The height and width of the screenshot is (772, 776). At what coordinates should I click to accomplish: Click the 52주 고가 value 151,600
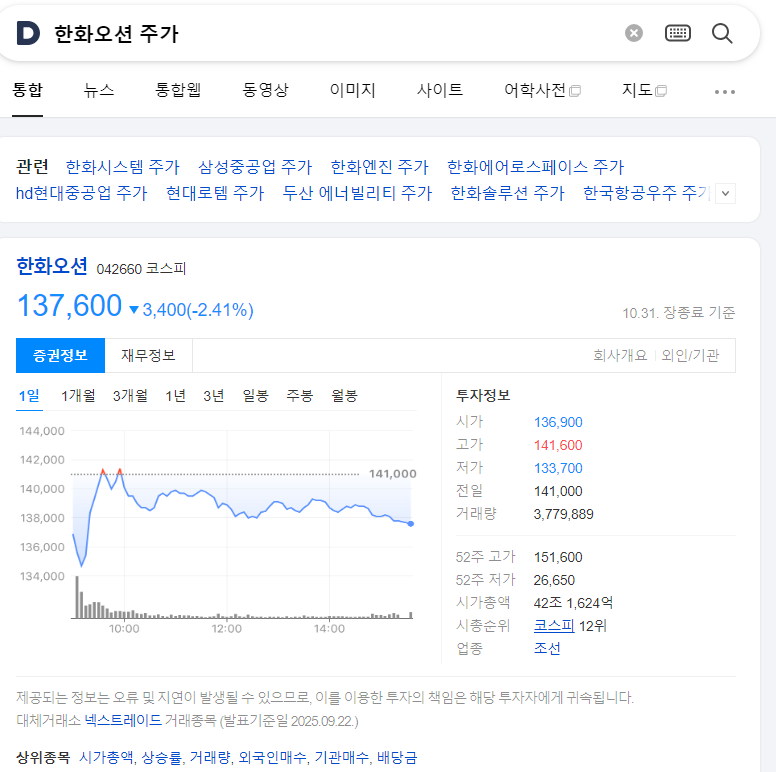[558, 557]
